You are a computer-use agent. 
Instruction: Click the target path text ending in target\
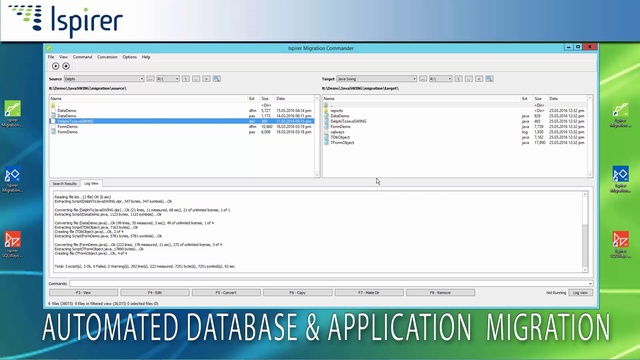[360, 89]
